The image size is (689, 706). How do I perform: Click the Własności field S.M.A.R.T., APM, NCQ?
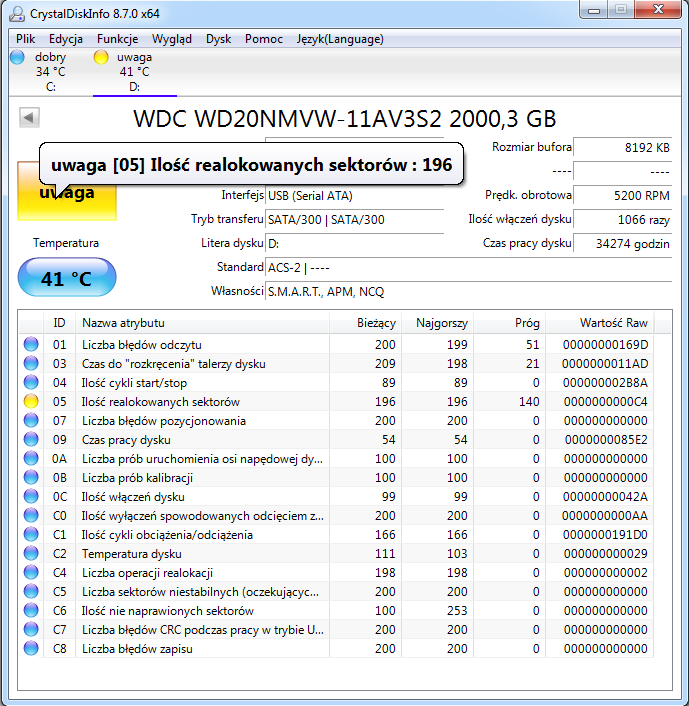coord(468,292)
